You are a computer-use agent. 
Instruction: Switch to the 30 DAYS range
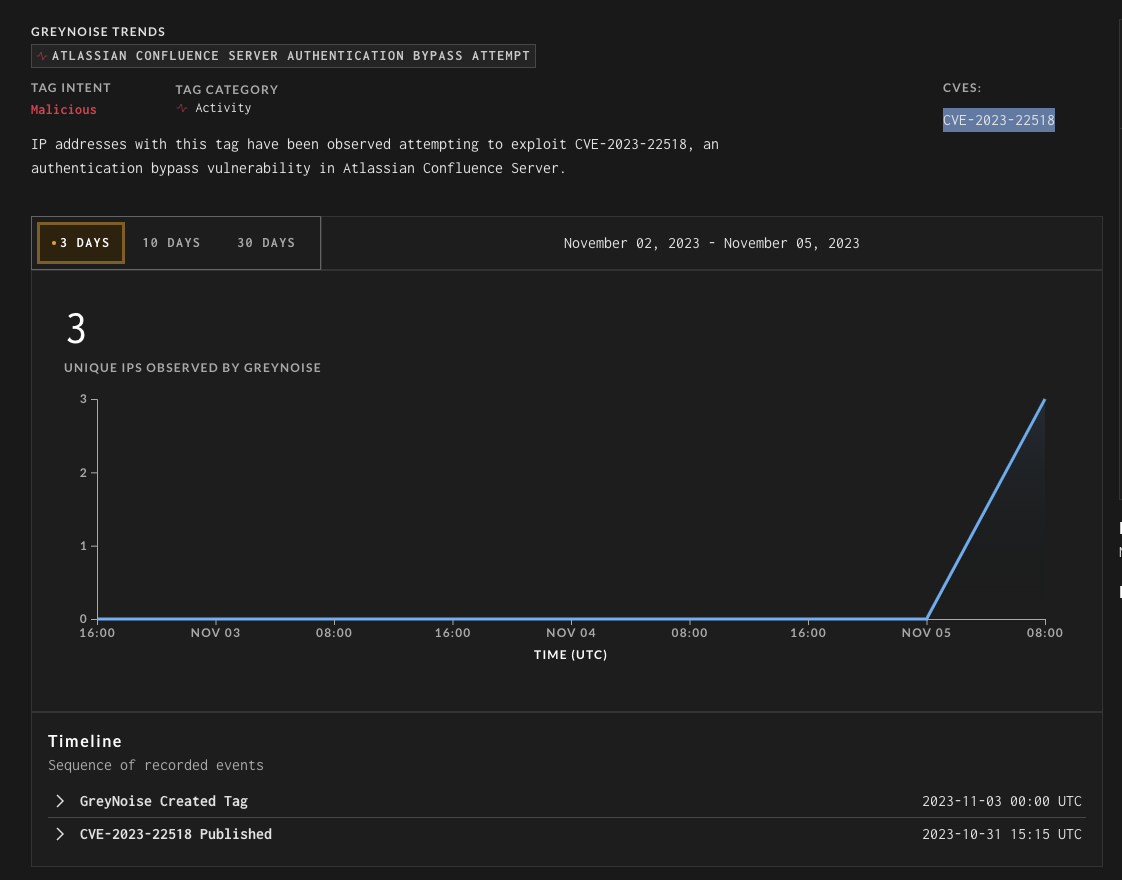coord(266,243)
